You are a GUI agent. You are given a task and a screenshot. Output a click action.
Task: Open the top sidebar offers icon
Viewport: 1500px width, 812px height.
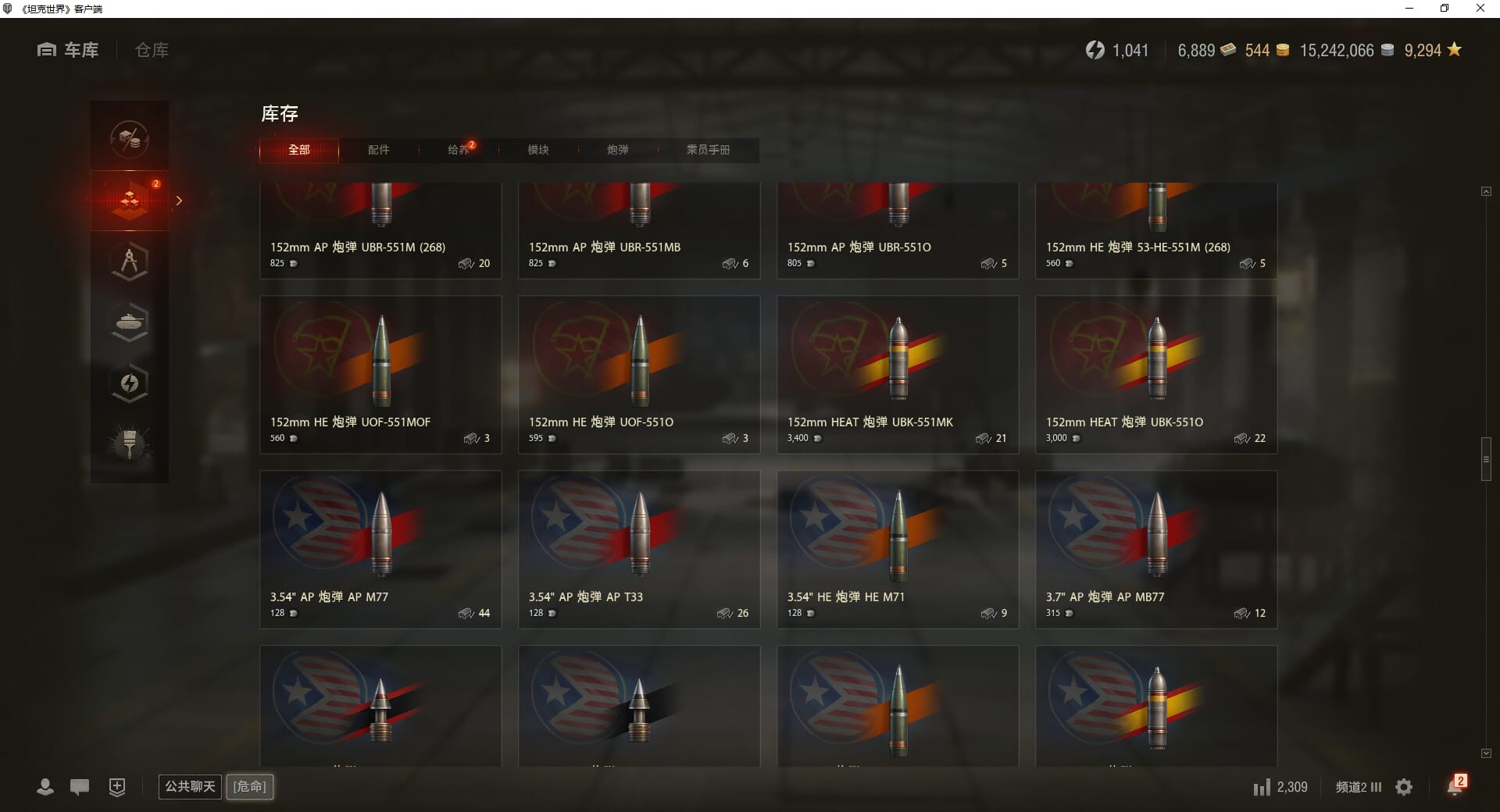point(130,140)
